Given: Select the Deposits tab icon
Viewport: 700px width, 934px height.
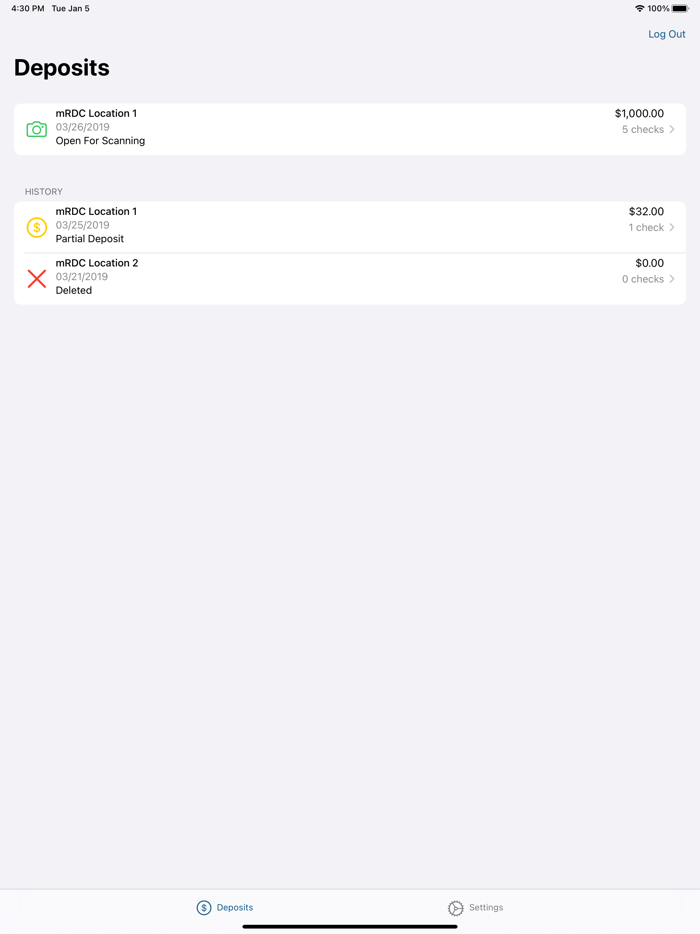Looking at the screenshot, I should pyautogui.click(x=202, y=907).
